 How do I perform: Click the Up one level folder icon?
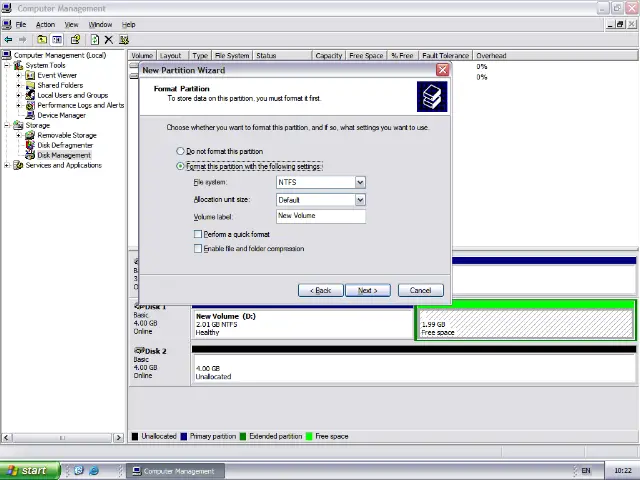(x=42, y=40)
